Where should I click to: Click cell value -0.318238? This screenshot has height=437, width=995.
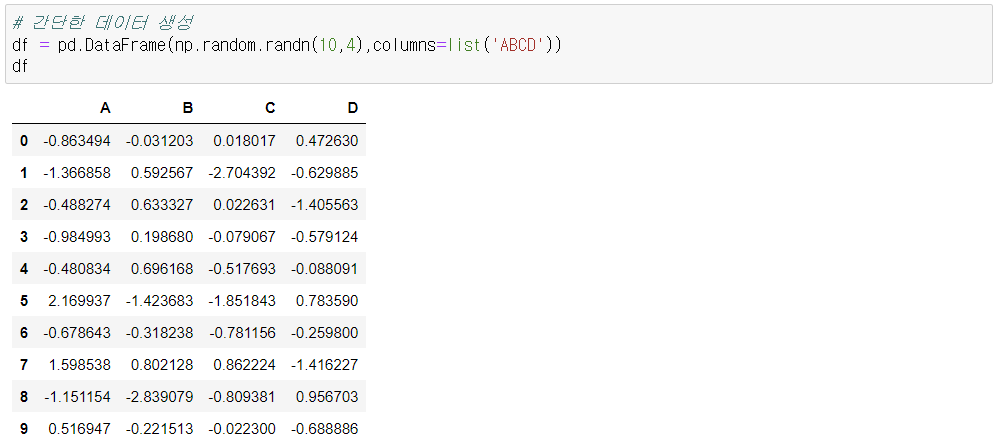click(159, 333)
